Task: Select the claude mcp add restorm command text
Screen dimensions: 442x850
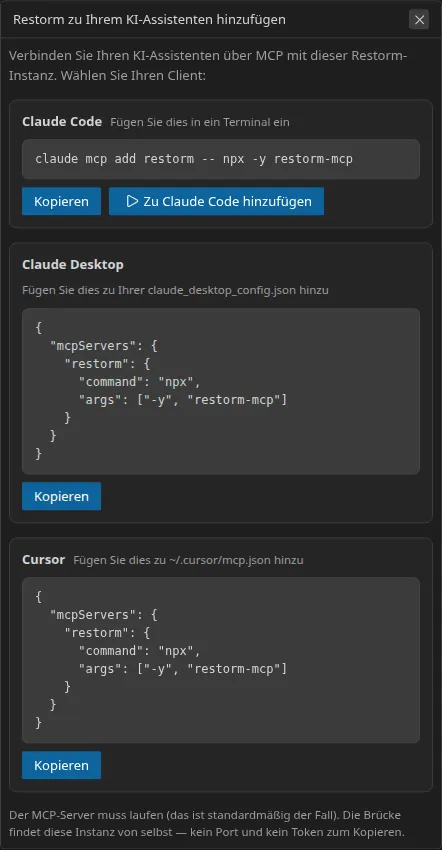Action: tap(194, 159)
